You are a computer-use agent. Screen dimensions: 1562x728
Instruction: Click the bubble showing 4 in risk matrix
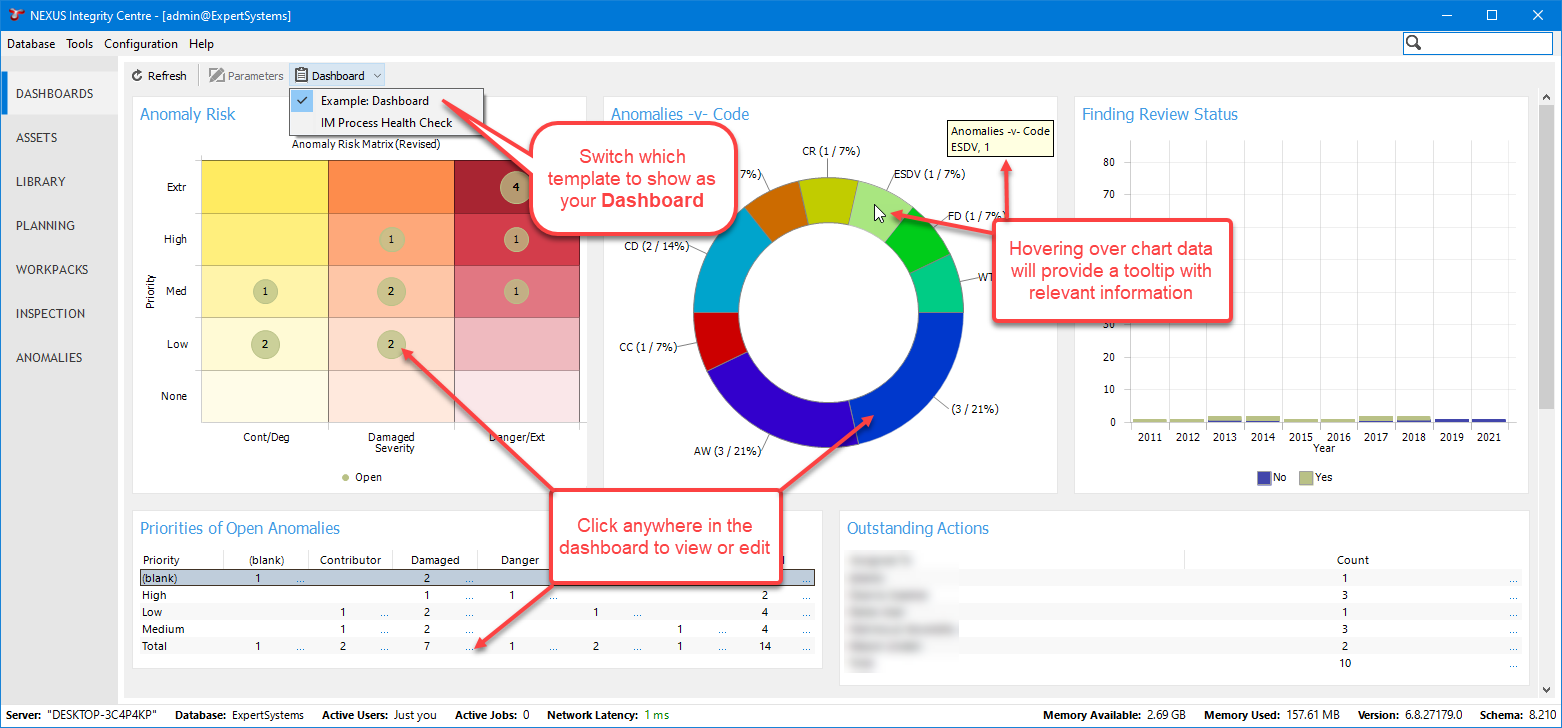coord(515,187)
